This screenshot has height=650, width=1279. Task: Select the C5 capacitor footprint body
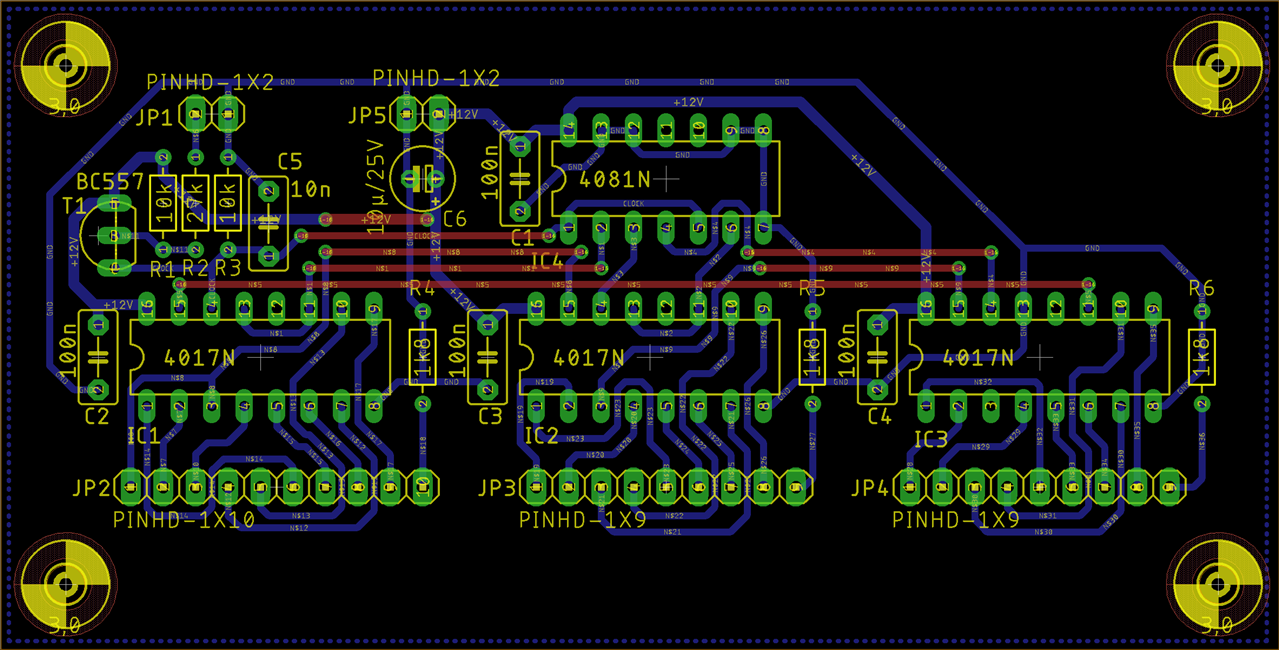(268, 222)
